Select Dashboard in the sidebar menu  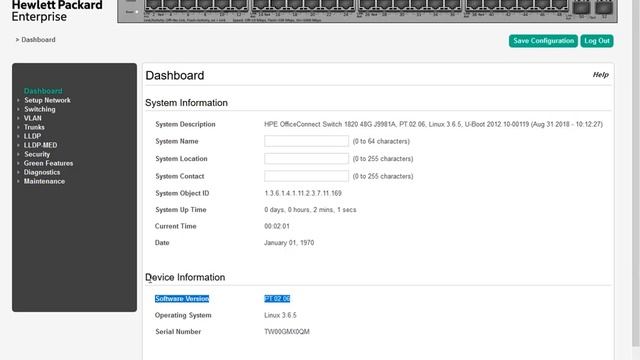pyautogui.click(x=43, y=91)
